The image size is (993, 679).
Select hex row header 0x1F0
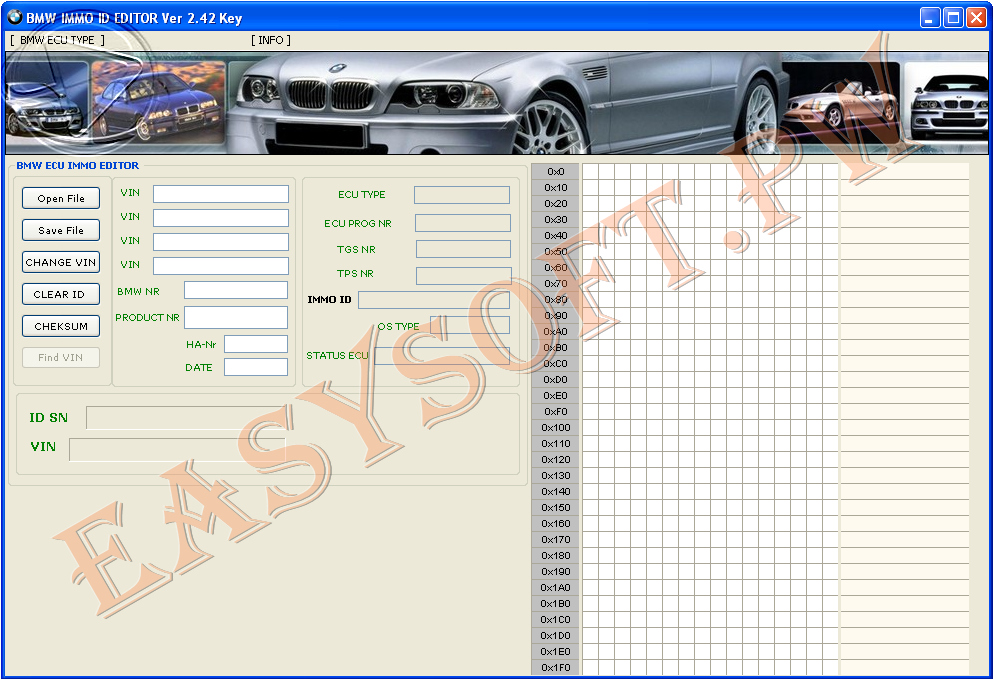click(555, 668)
